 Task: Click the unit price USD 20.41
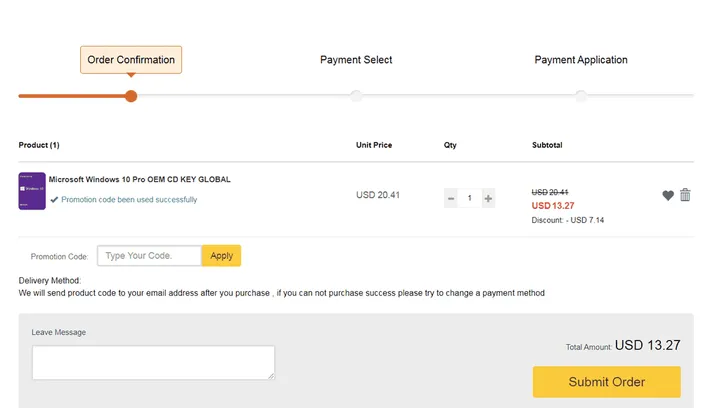pos(378,195)
